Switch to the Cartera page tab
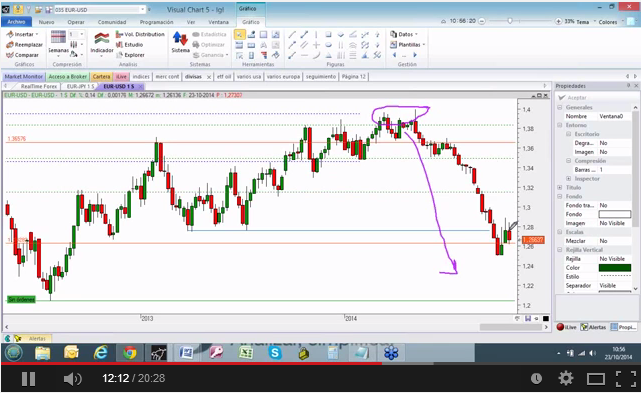 (x=101, y=76)
